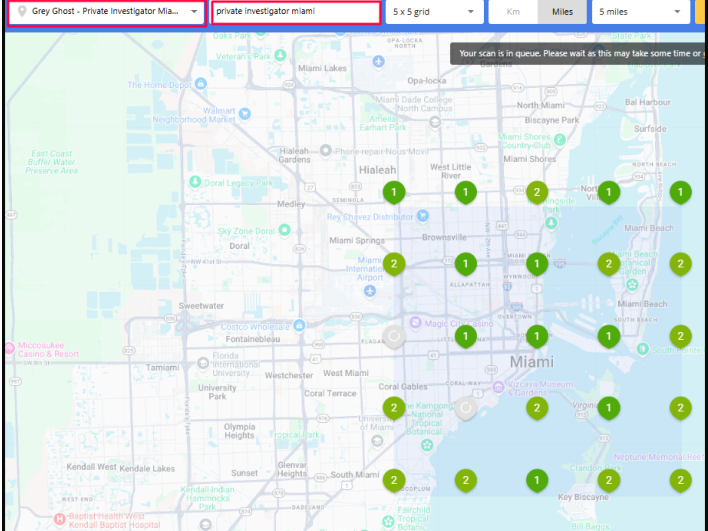Click the keyword field with private investigator miami
The image size is (708, 531).
pos(296,12)
